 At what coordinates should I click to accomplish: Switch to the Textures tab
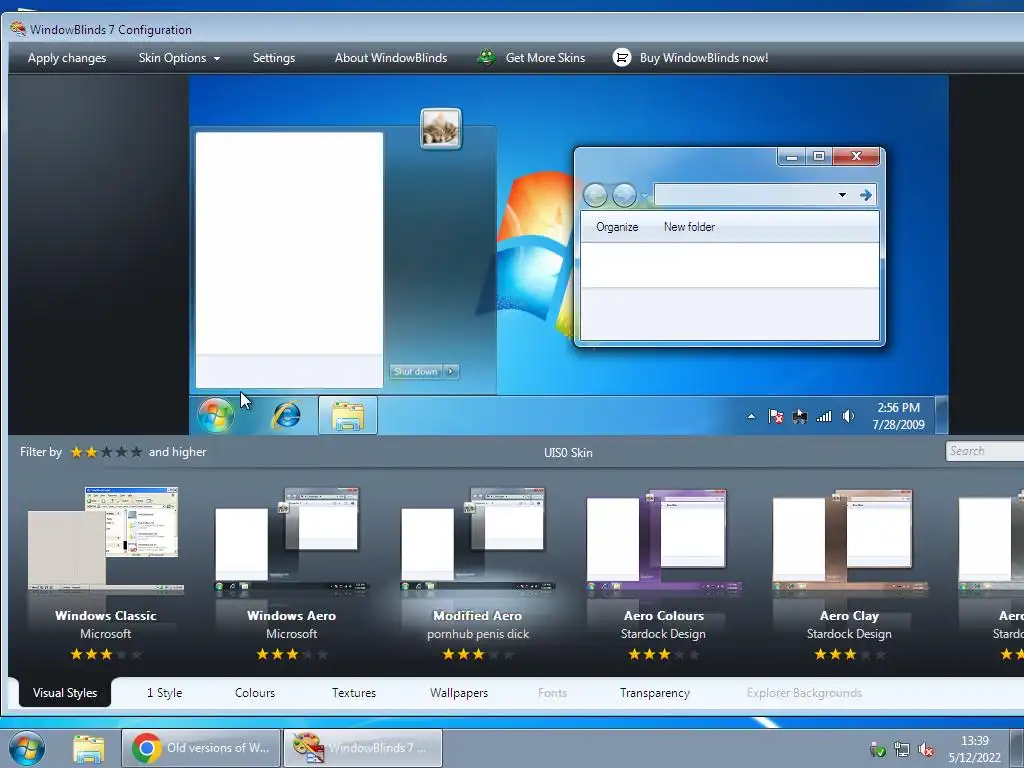coord(354,693)
